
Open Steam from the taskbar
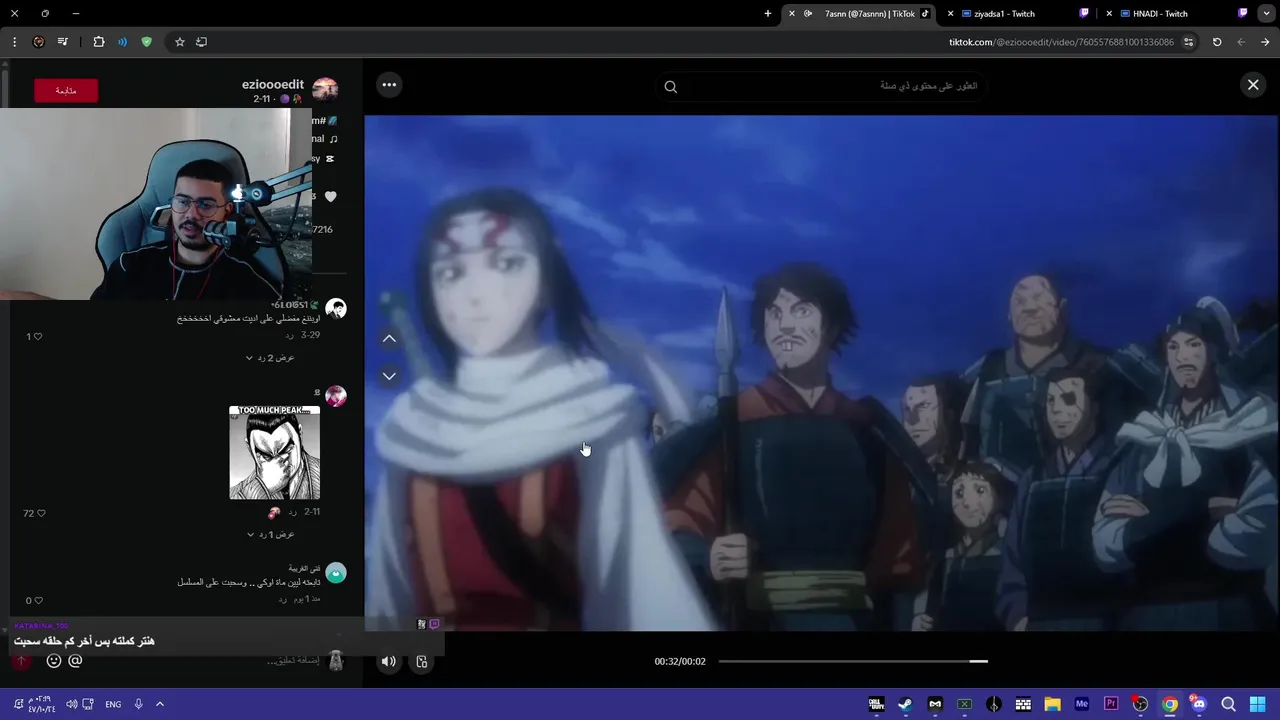pyautogui.click(x=905, y=704)
